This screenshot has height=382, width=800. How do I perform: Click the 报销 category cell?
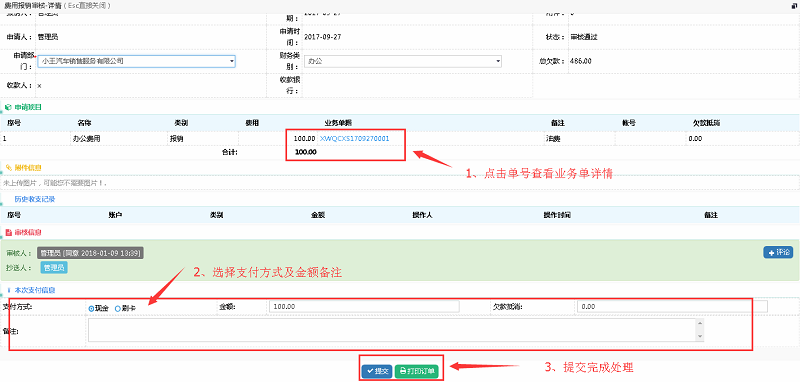[177, 138]
